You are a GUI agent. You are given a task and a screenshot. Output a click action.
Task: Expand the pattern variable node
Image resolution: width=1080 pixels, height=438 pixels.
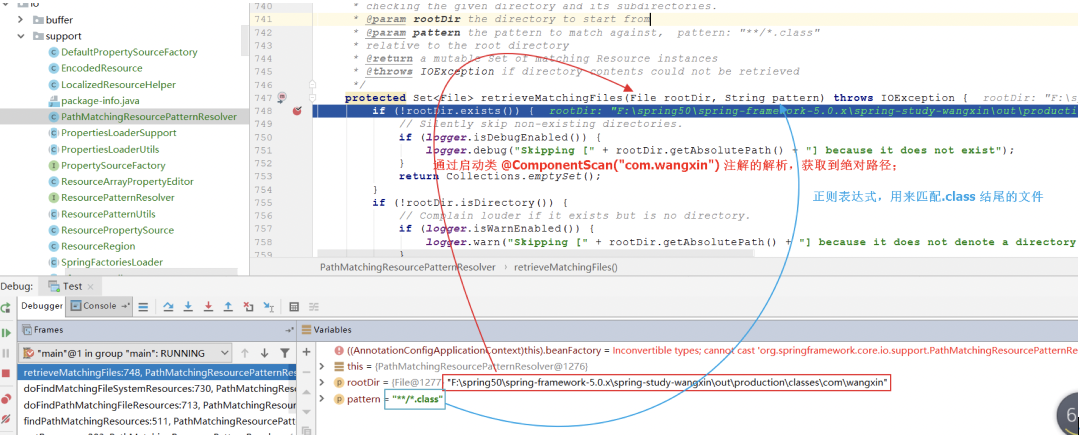(322, 399)
